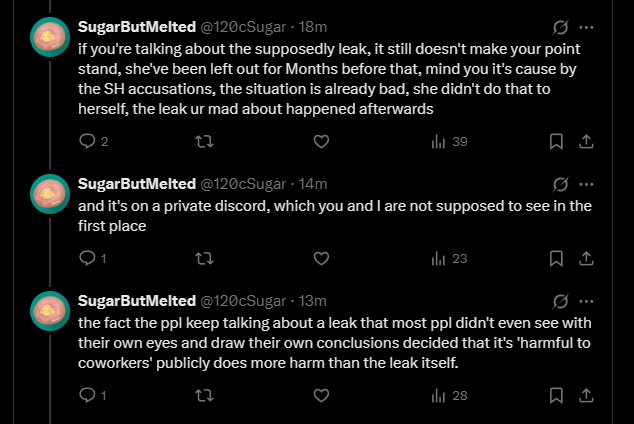The width and height of the screenshot is (634, 424).
Task: Bookmark the 14m tweet
Action: click(556, 258)
